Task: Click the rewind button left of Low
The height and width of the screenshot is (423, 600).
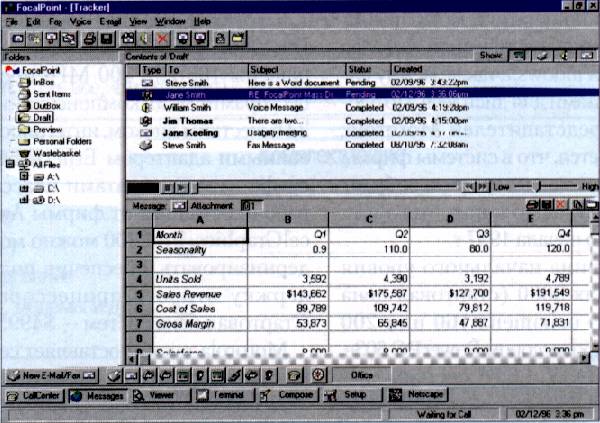Action: coord(468,187)
